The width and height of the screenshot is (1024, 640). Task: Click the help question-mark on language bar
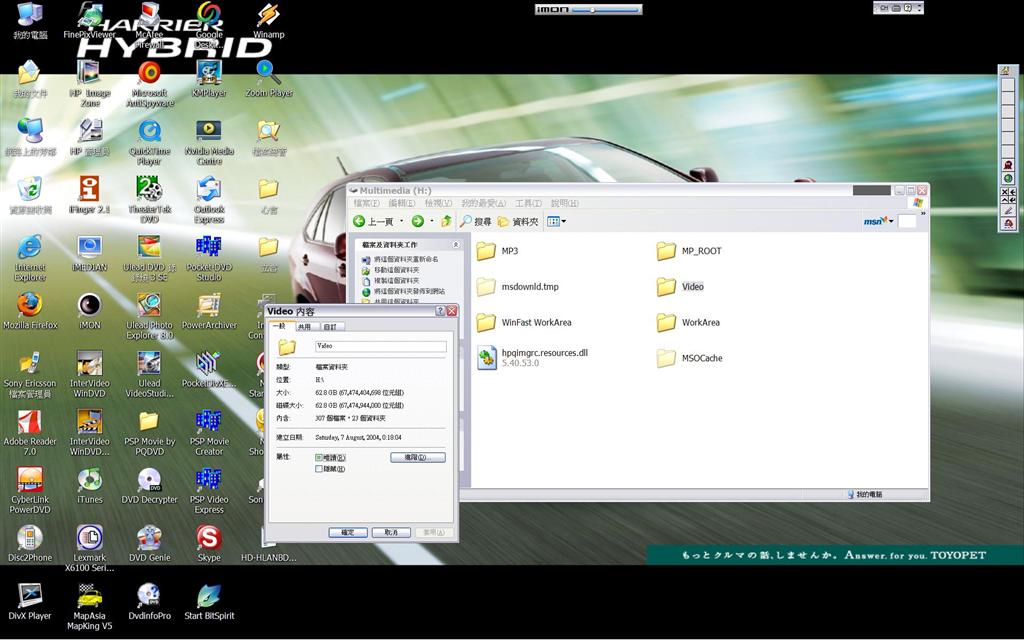tap(907, 8)
